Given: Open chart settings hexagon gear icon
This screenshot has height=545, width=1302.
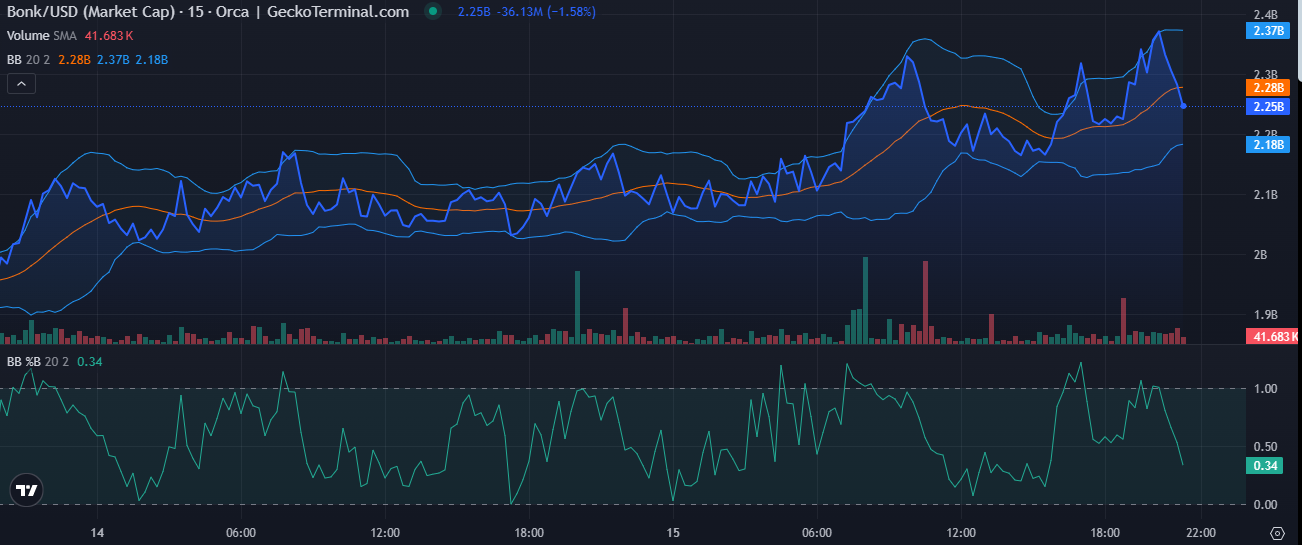Looking at the screenshot, I should point(1276,532).
